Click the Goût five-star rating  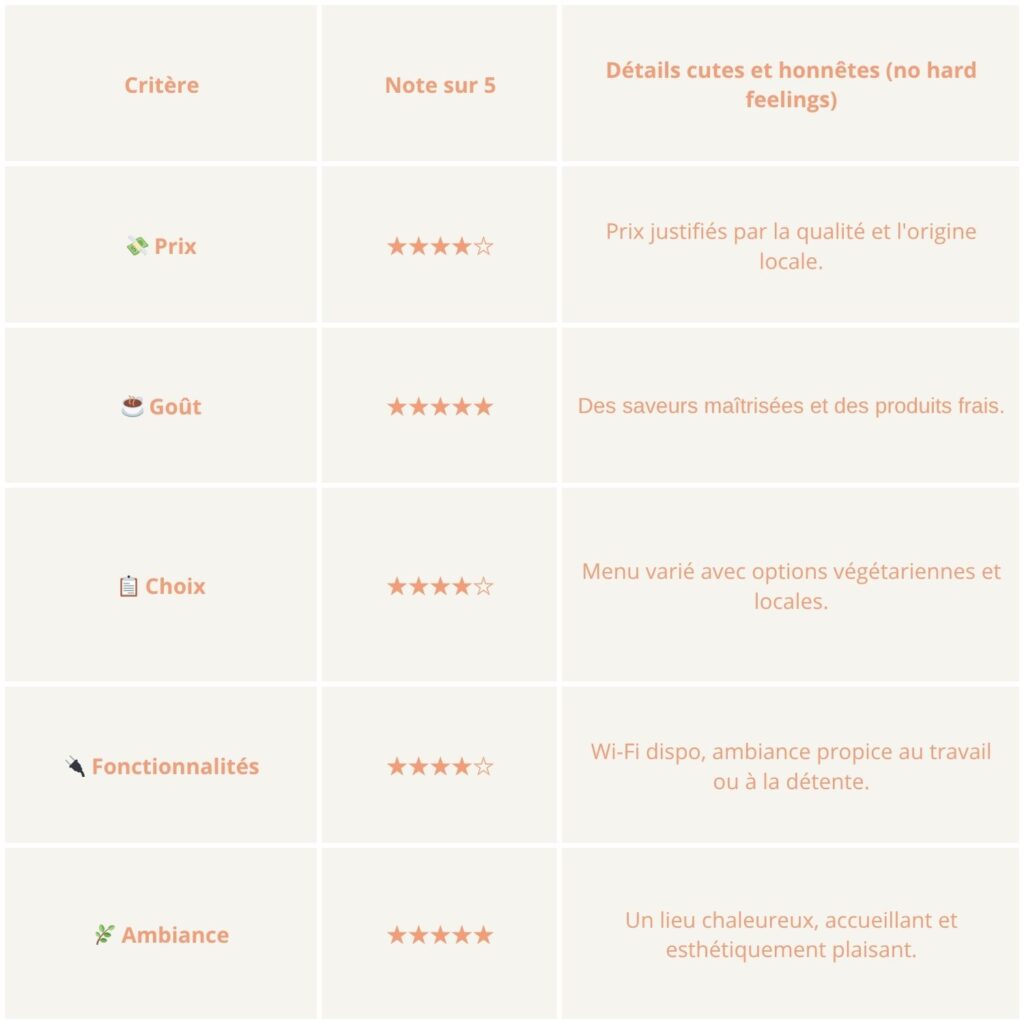(440, 406)
